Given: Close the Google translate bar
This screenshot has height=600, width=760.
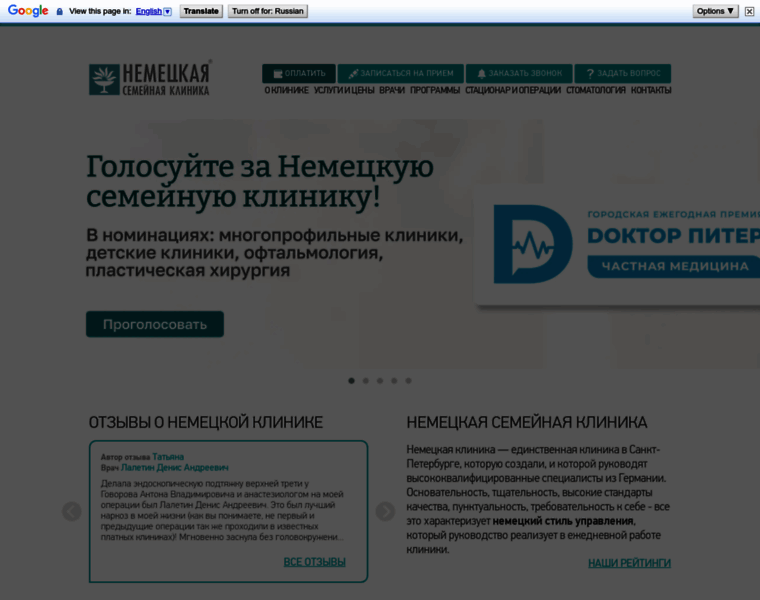Looking at the screenshot, I should click(x=749, y=11).
